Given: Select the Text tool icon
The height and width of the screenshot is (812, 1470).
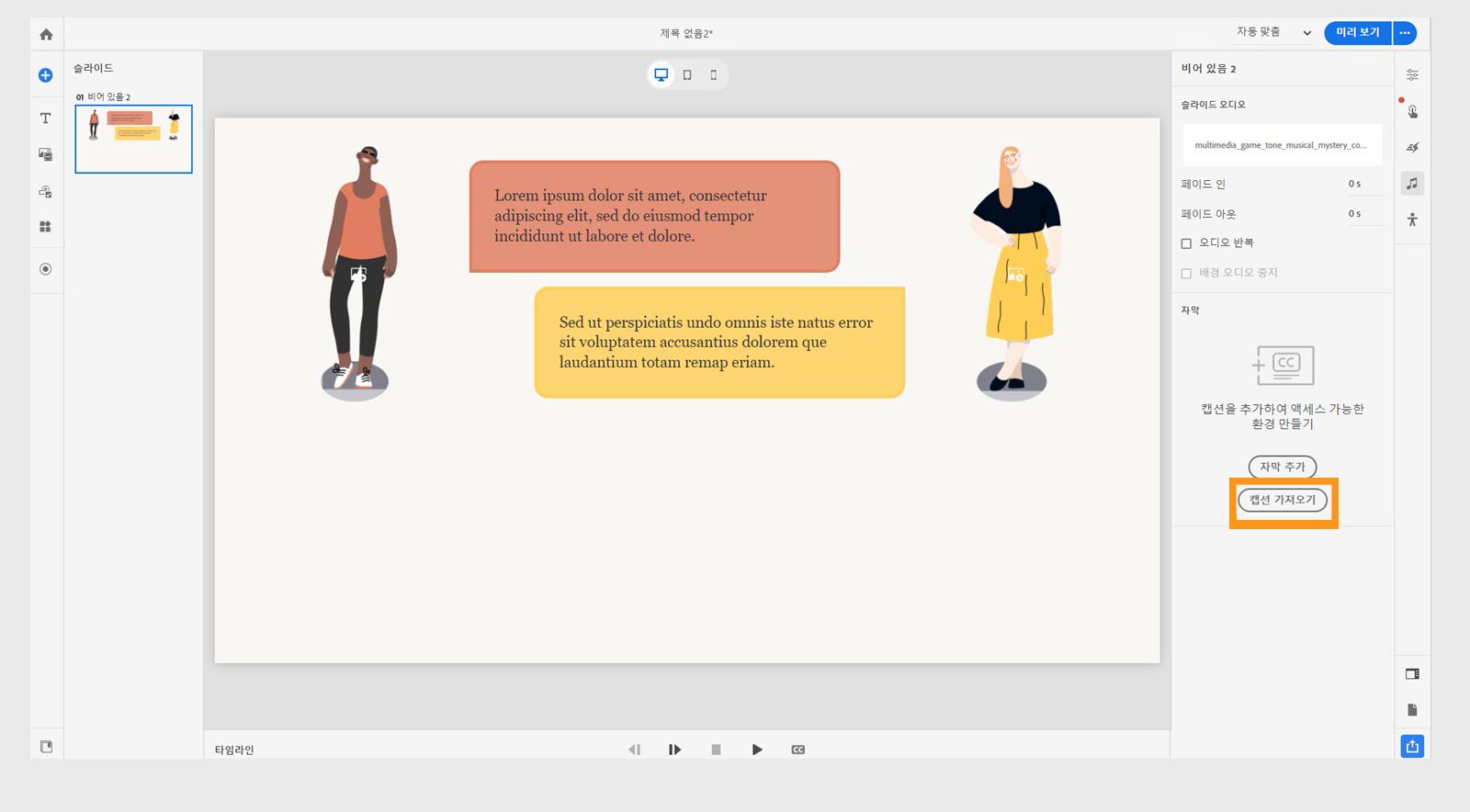Looking at the screenshot, I should (45, 118).
